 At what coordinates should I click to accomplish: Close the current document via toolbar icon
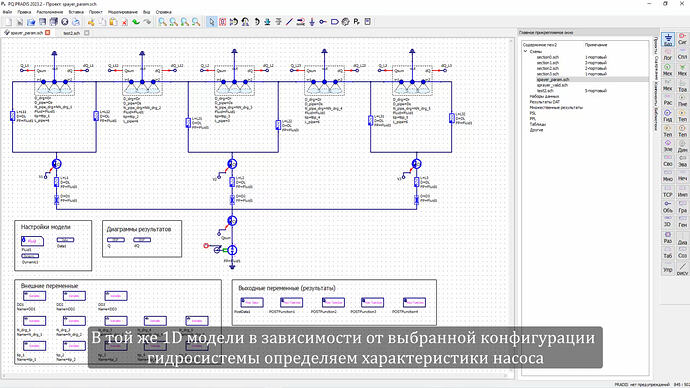[65, 22]
